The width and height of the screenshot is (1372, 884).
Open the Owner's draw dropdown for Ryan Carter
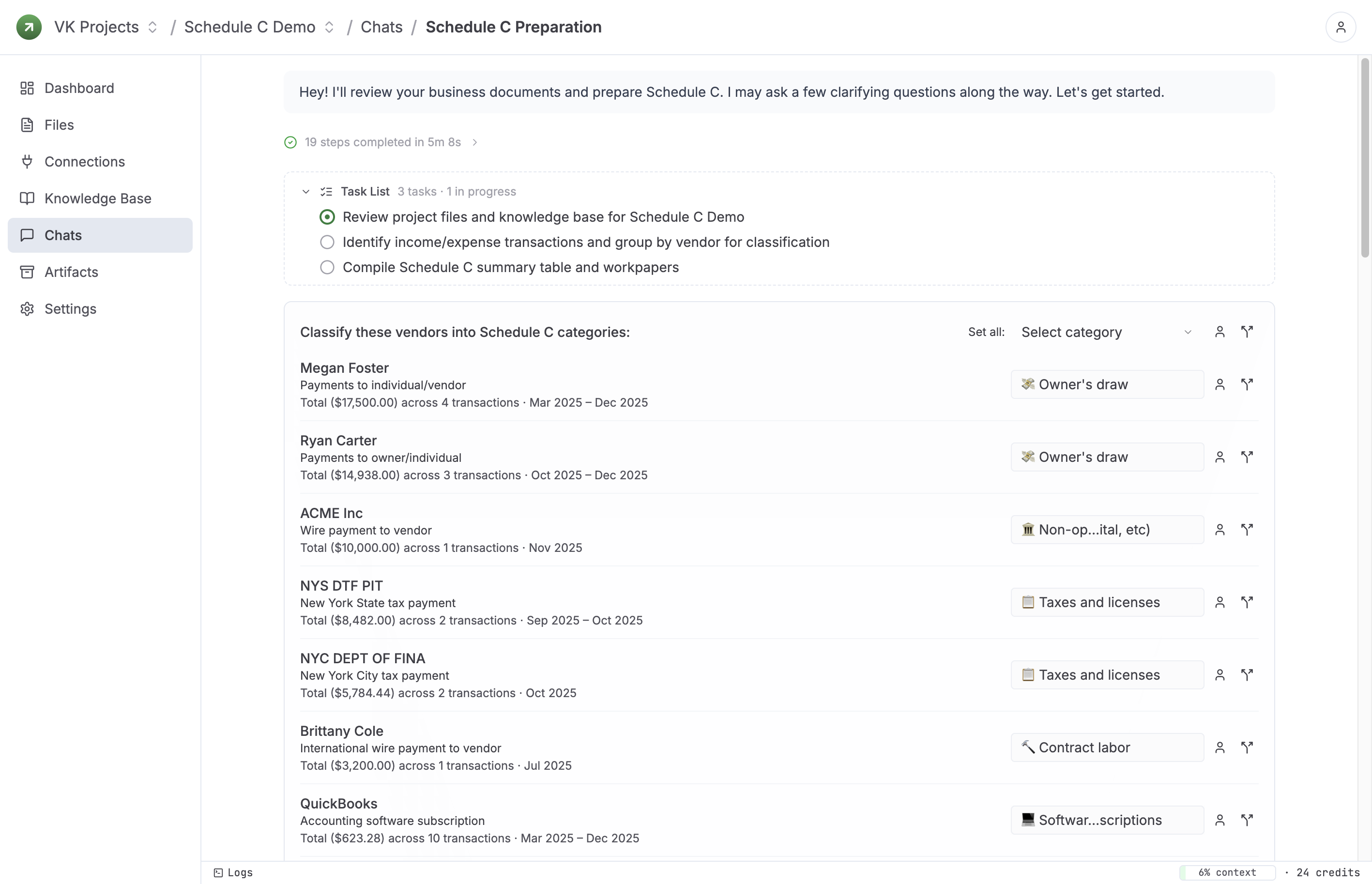click(x=1106, y=457)
